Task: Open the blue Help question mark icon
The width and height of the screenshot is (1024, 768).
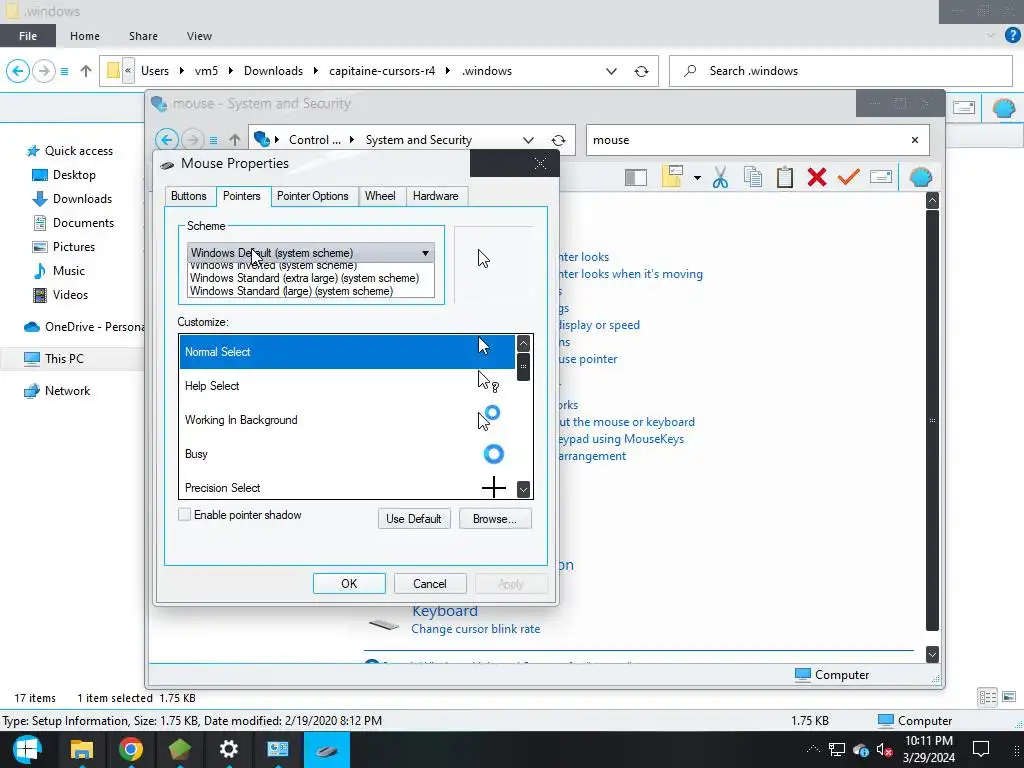Action: pyautogui.click(x=1012, y=35)
